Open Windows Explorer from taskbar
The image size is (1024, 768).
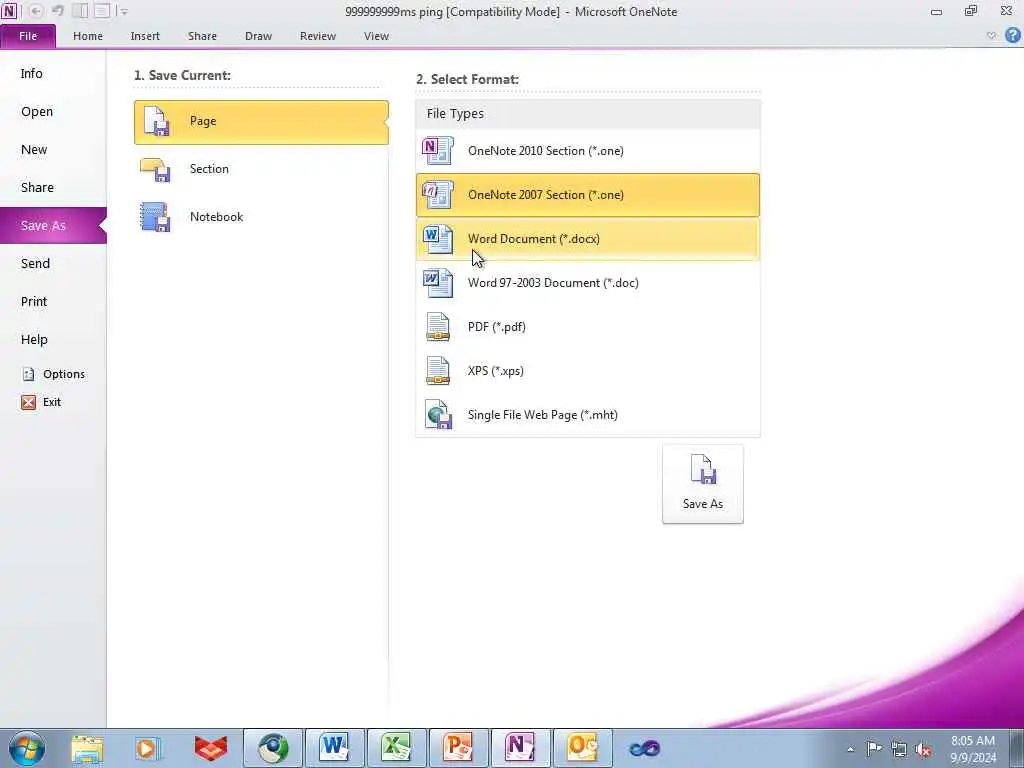click(88, 748)
